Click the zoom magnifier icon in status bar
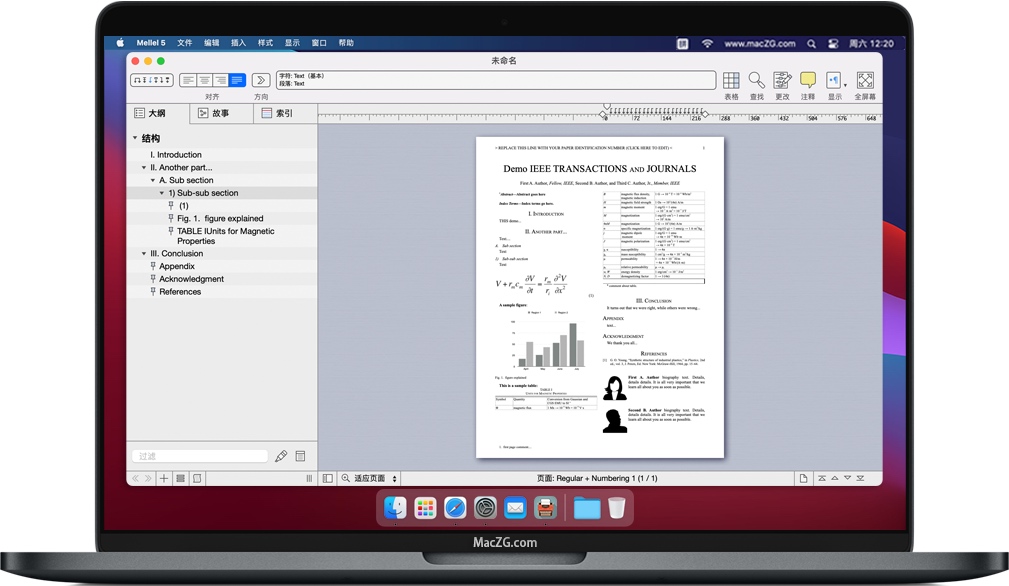 pos(346,478)
